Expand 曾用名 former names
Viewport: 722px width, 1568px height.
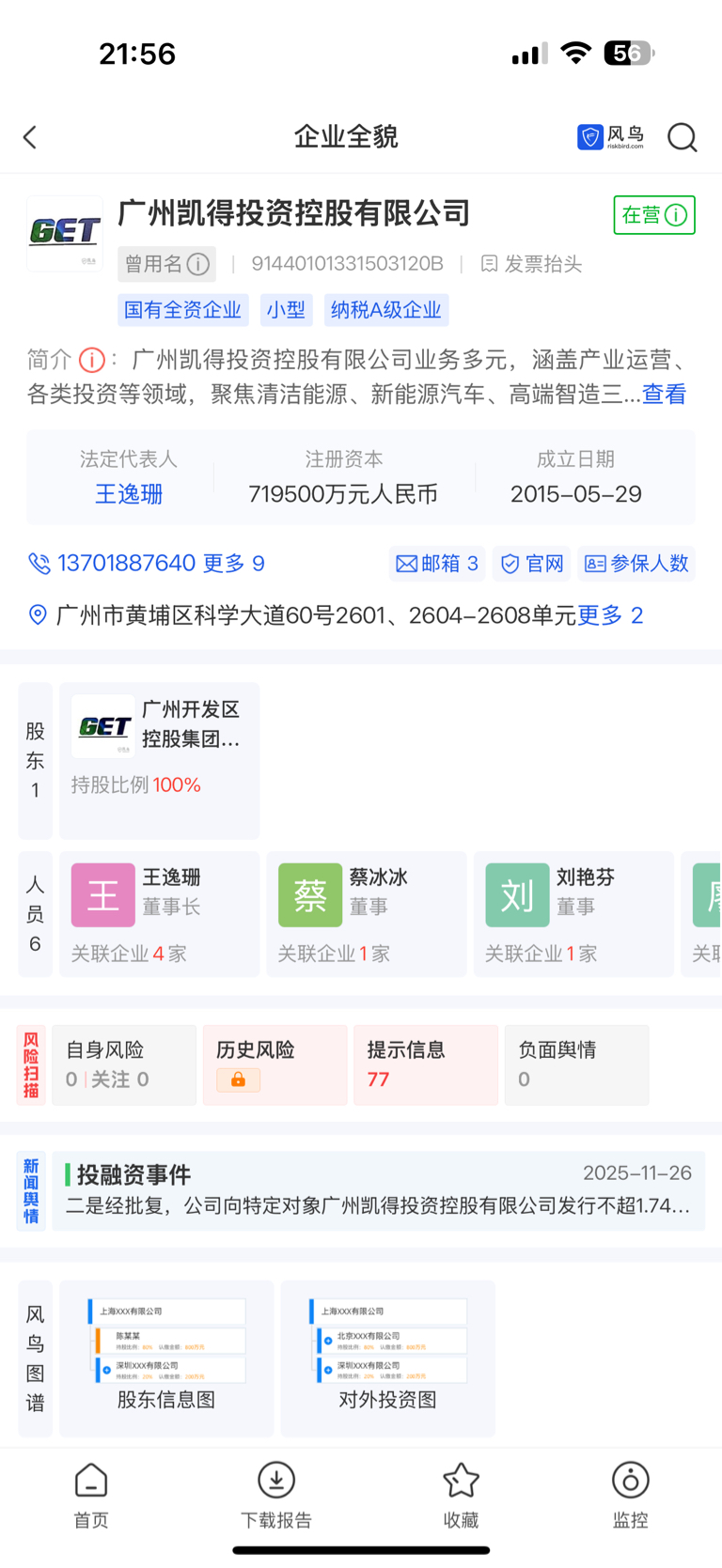pyautogui.click(x=166, y=264)
